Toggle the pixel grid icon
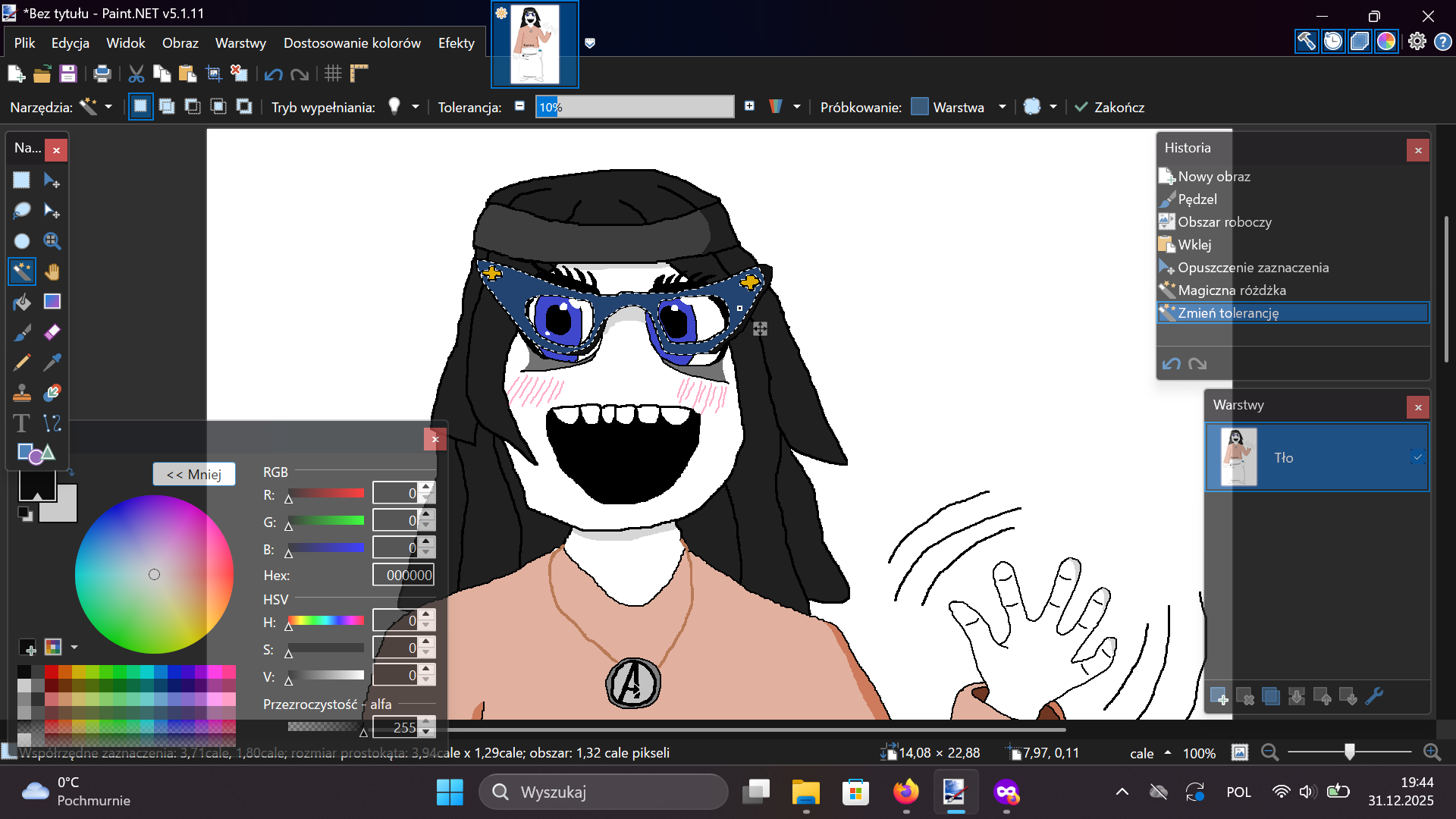 pos(332,74)
